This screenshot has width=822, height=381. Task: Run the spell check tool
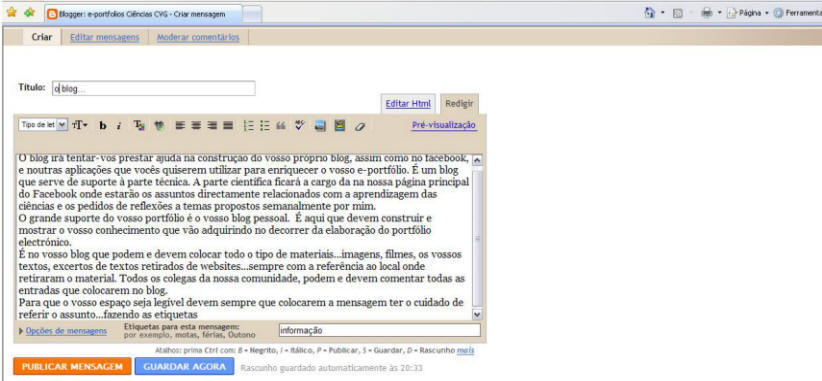299,125
